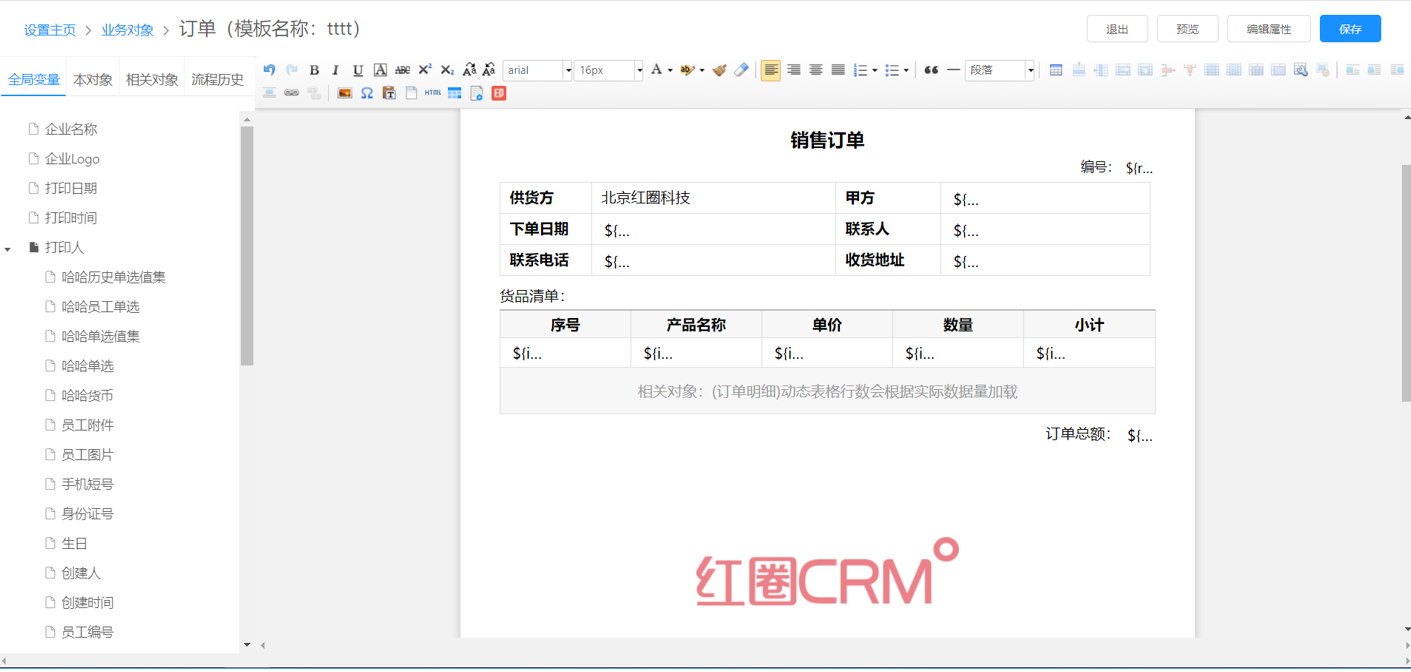Toggle underline formatting
The image size is (1411, 672).
[358, 70]
